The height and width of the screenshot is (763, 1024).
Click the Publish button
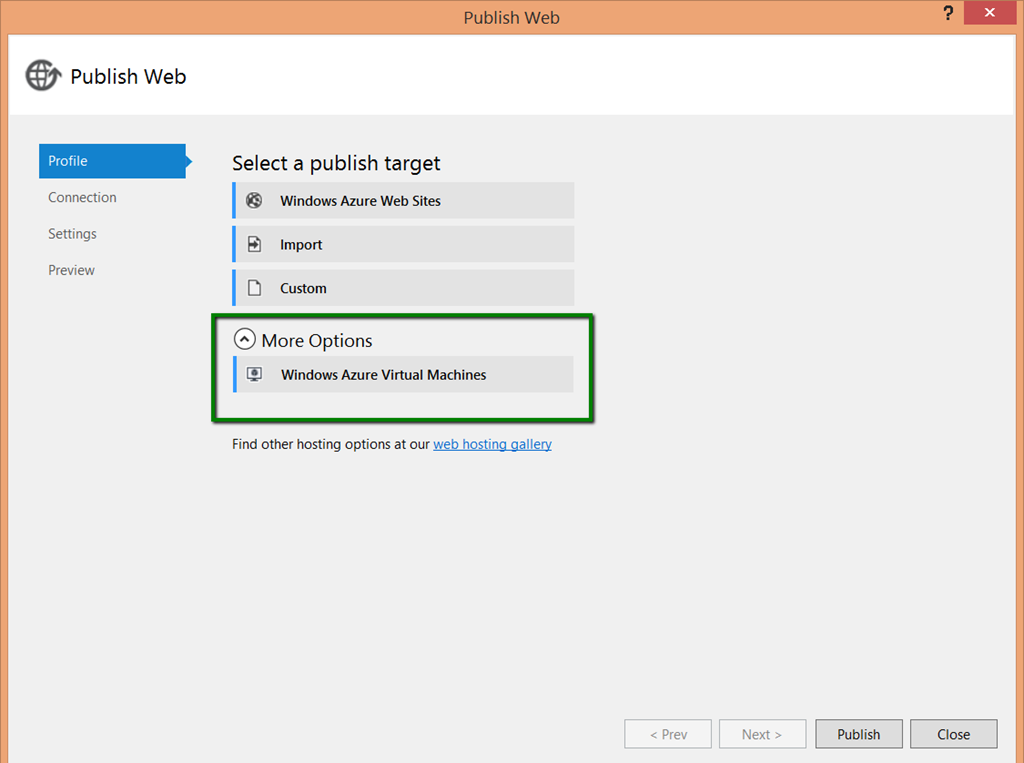click(859, 734)
